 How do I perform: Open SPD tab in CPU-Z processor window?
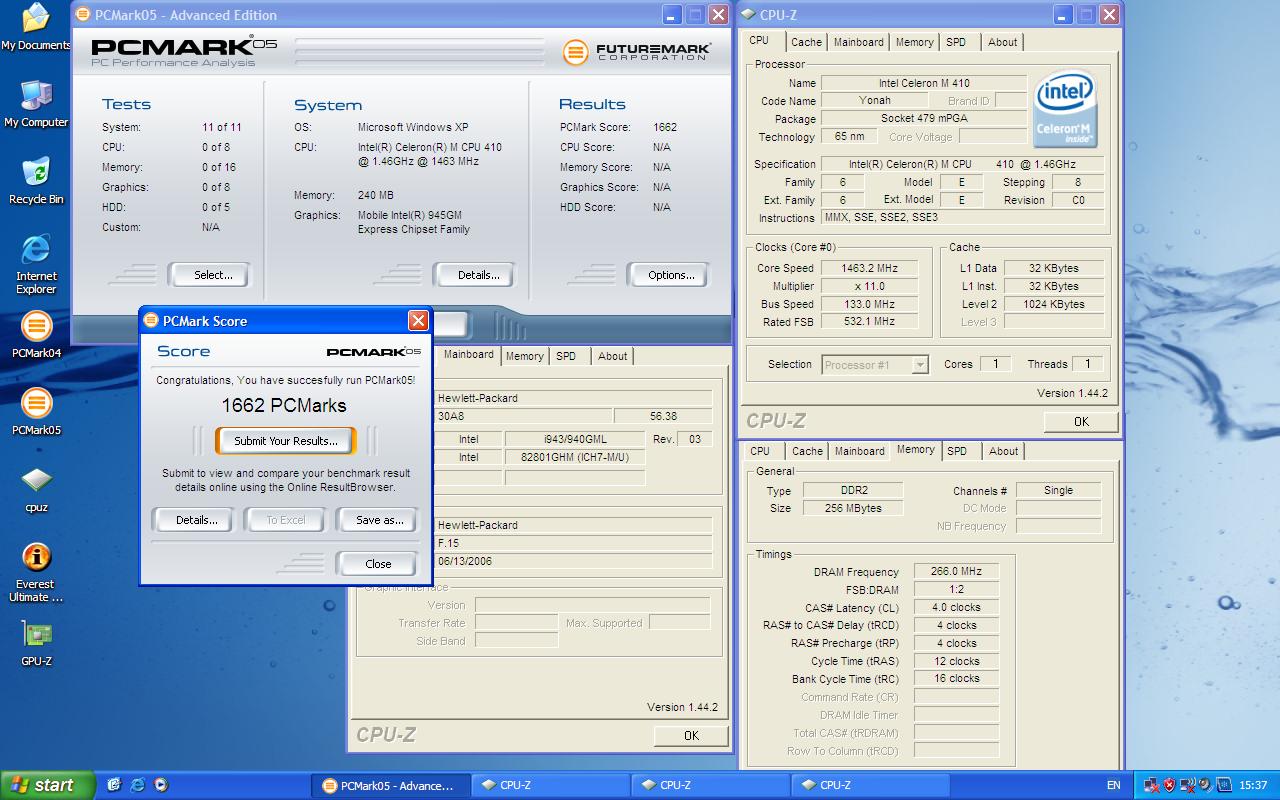(x=957, y=42)
